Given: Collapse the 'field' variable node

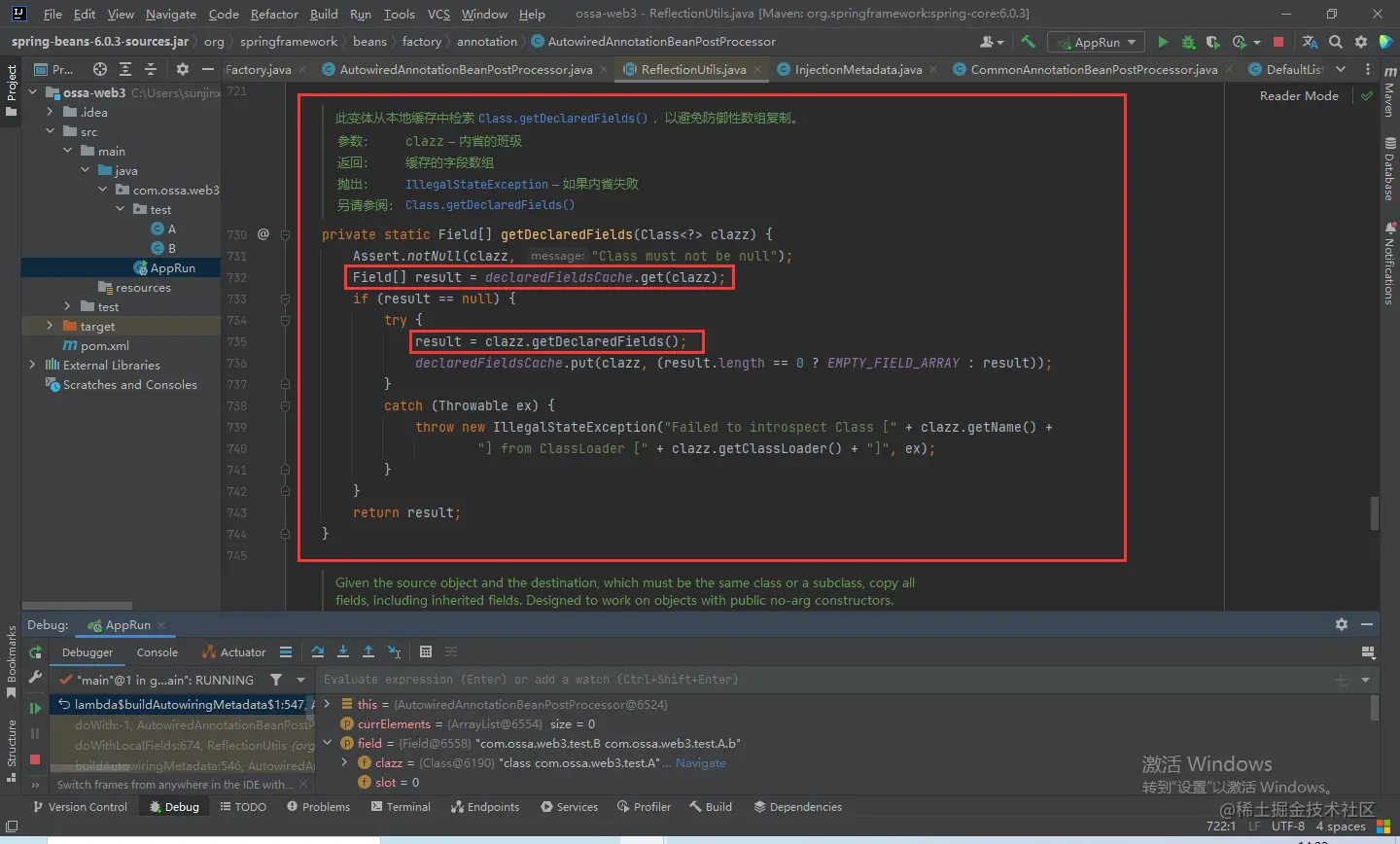Looking at the screenshot, I should [328, 743].
